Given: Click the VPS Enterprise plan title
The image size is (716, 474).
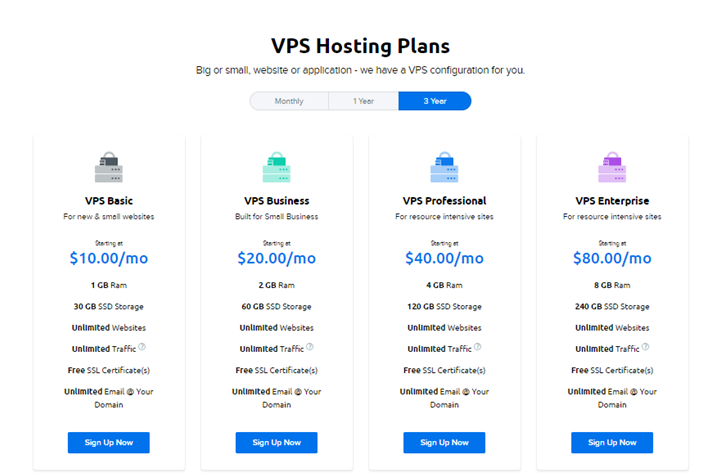Looking at the screenshot, I should (x=612, y=201).
